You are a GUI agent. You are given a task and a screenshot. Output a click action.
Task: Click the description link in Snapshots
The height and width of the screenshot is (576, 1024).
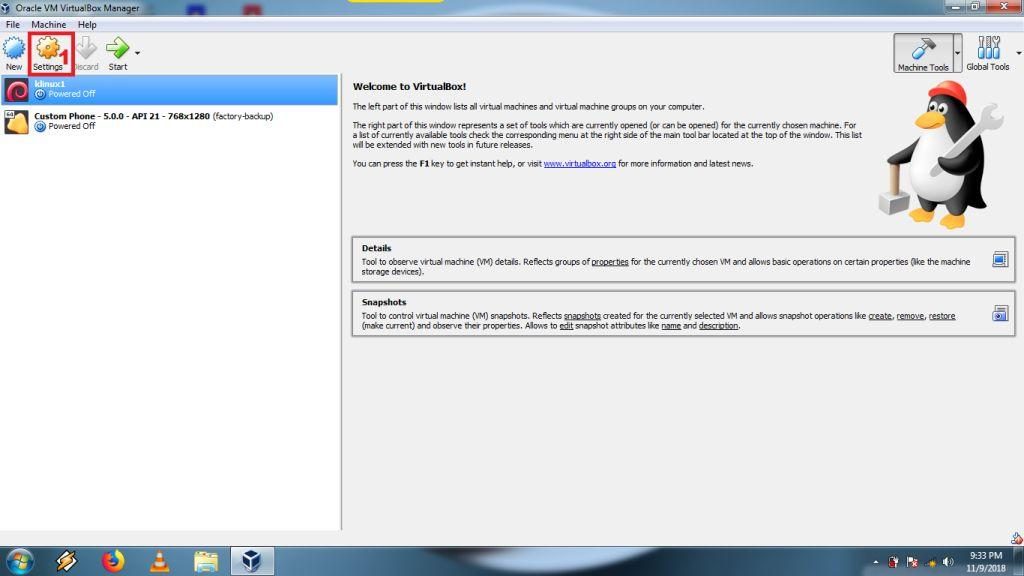pyautogui.click(x=718, y=326)
